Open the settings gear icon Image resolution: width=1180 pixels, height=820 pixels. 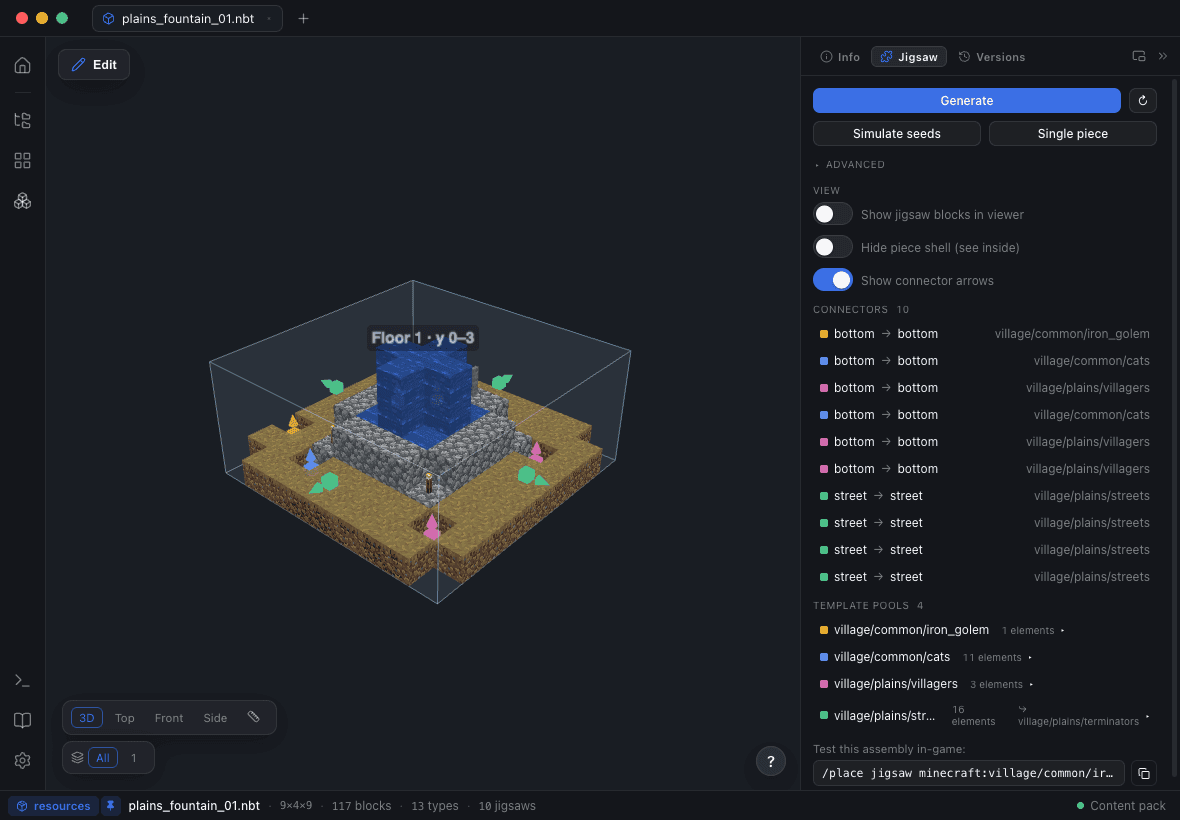23,761
